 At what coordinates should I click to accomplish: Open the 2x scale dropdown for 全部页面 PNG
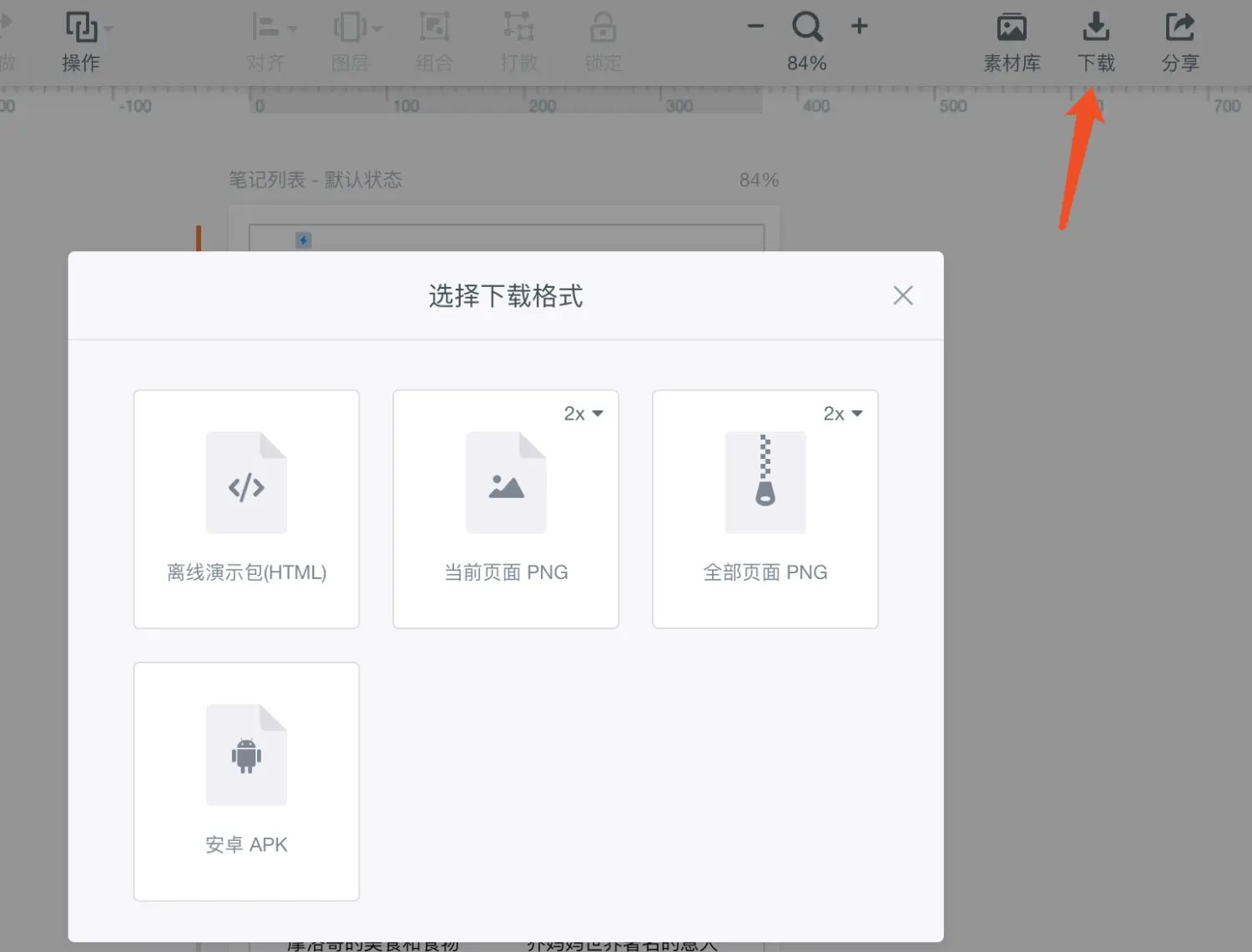[x=843, y=413]
